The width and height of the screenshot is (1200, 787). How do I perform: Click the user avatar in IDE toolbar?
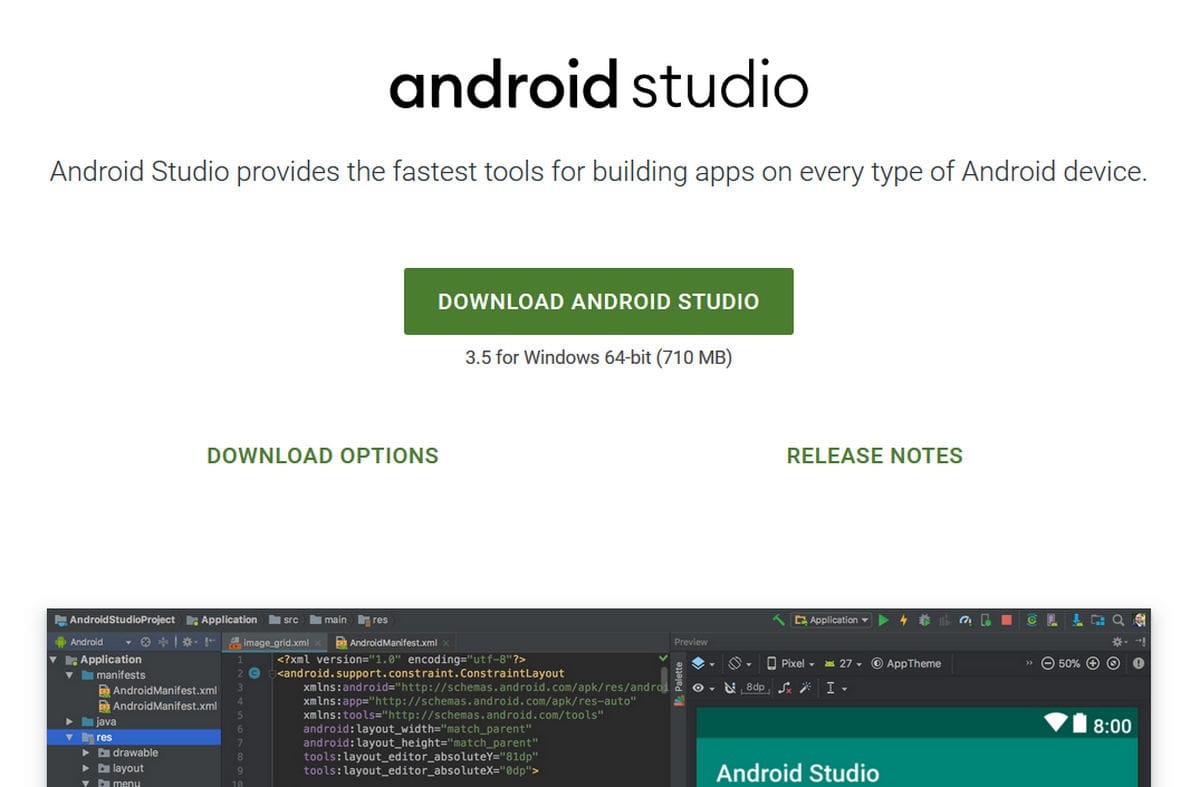click(1138, 620)
